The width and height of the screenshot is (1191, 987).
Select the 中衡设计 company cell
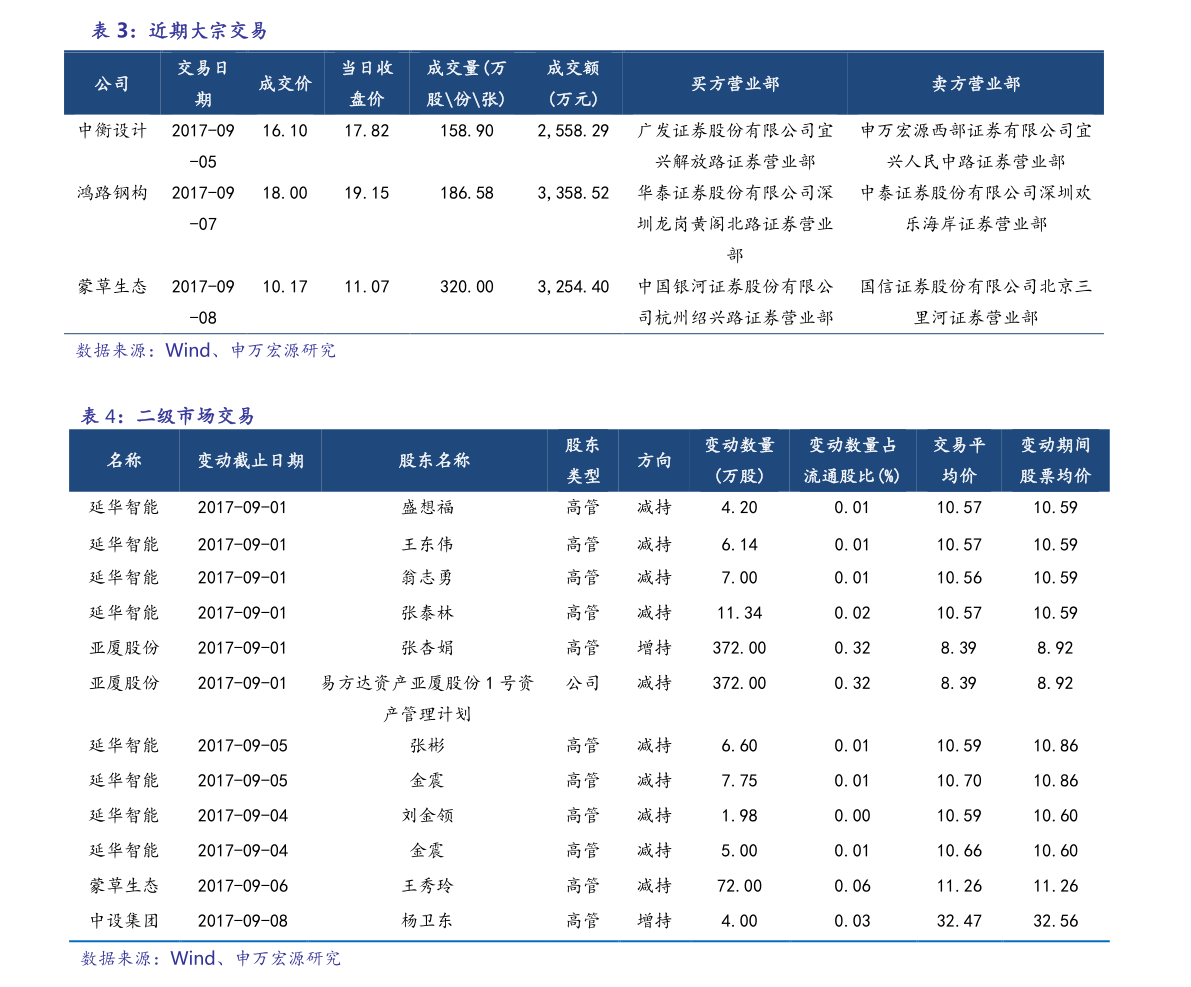112,131
